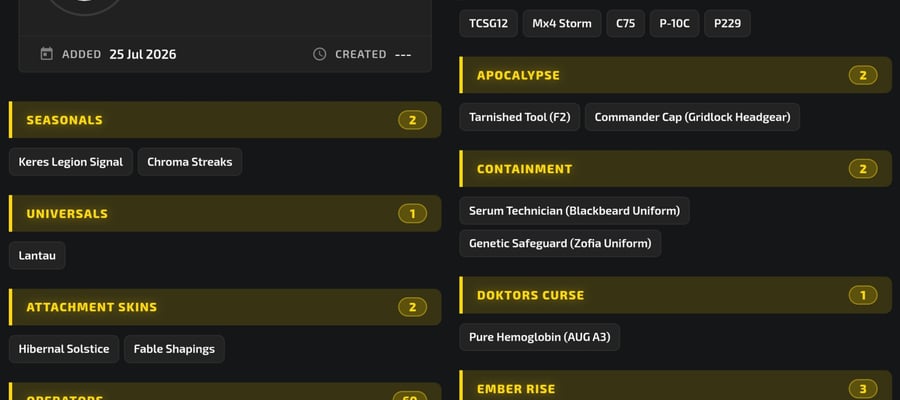The width and height of the screenshot is (900, 400).
Task: Click Pure Hemoglobin (AUG A3) tag
Action: point(540,337)
